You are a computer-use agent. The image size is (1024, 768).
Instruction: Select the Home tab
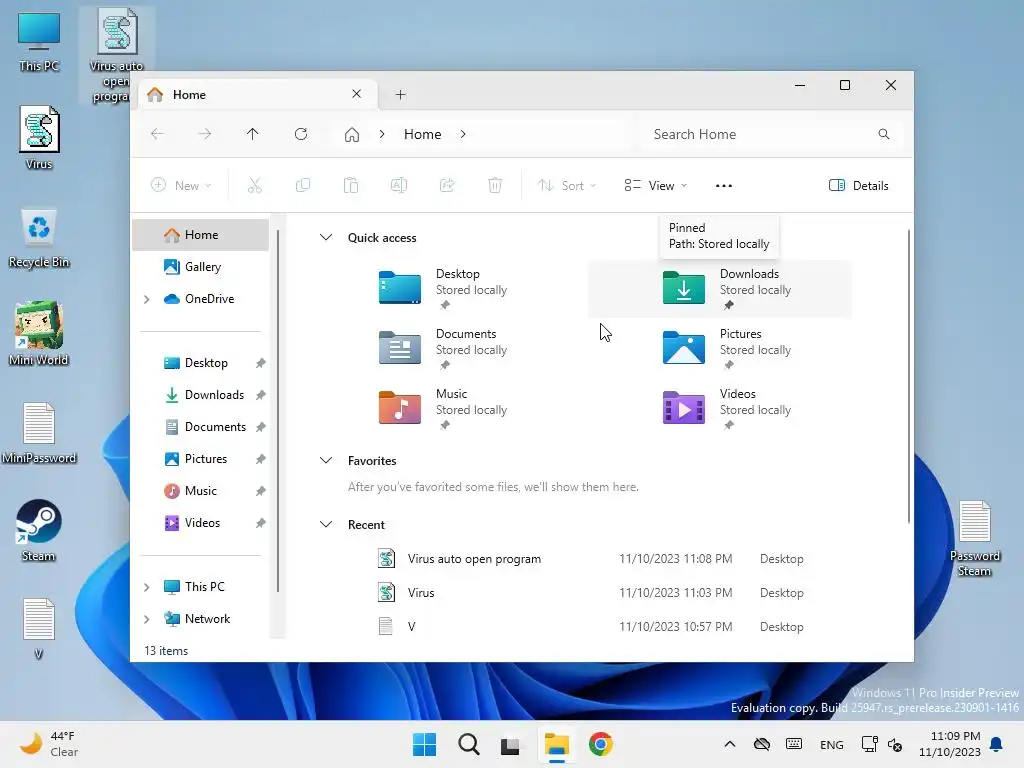[258, 95]
